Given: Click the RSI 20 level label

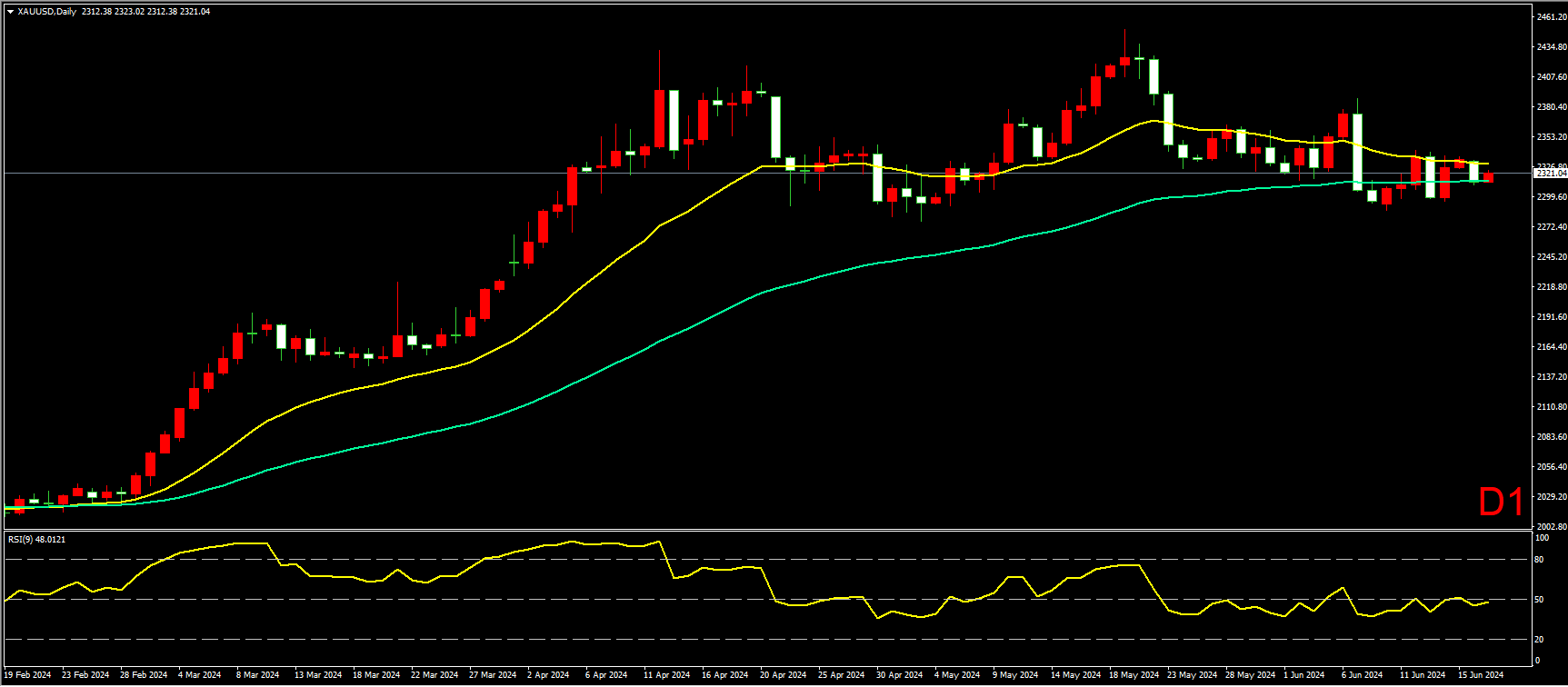Looking at the screenshot, I should pyautogui.click(x=1539, y=640).
